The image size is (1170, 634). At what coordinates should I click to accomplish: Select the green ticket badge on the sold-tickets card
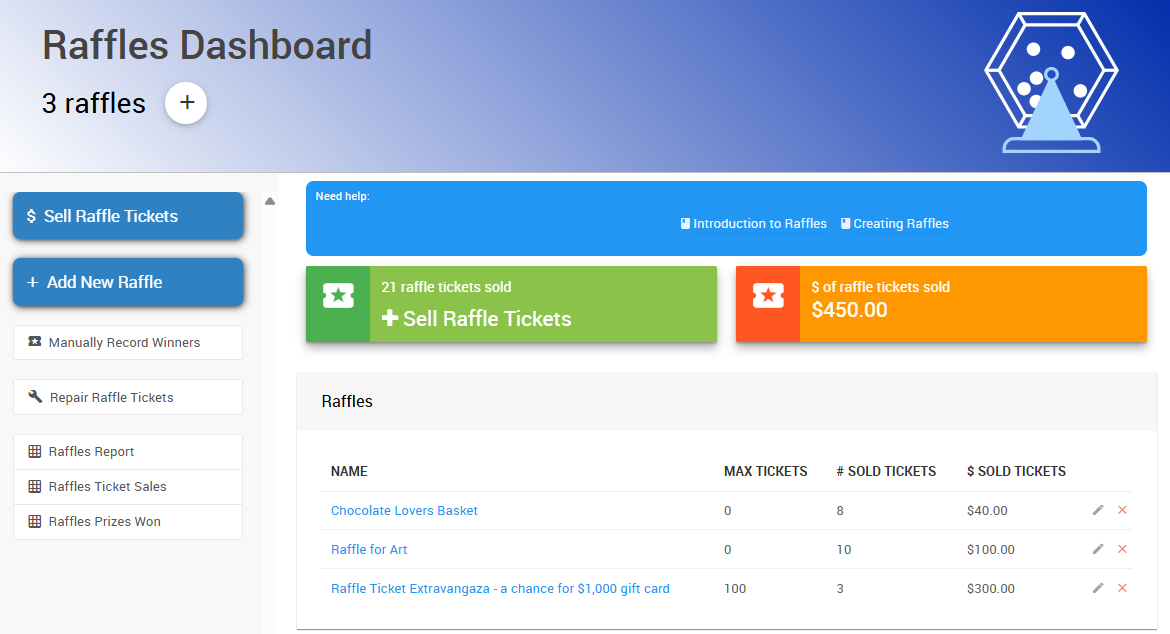[x=340, y=296]
